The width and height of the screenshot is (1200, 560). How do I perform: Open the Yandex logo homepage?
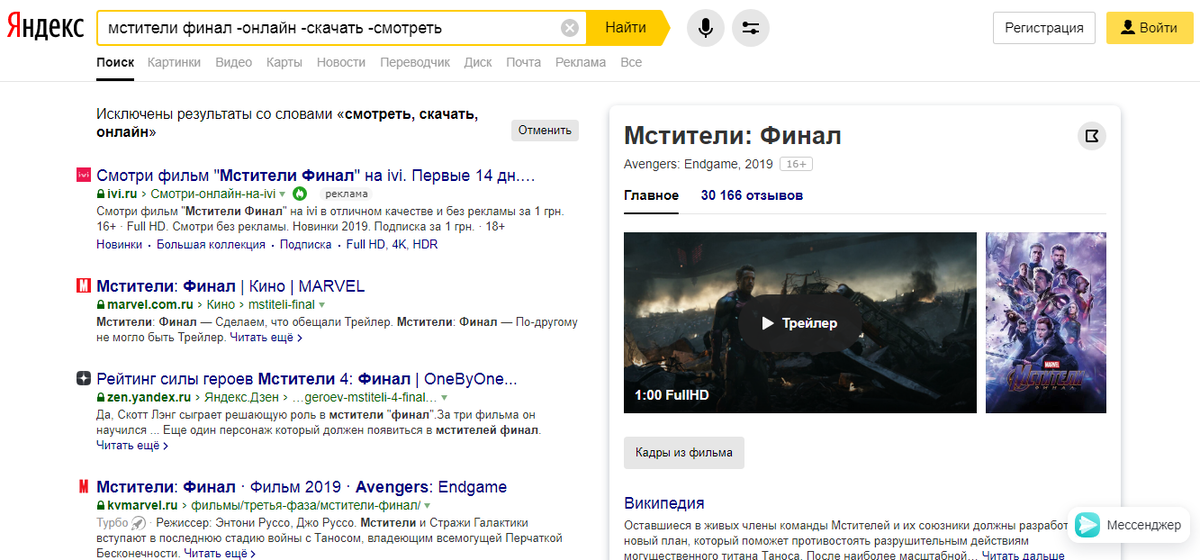pyautogui.click(x=44, y=28)
